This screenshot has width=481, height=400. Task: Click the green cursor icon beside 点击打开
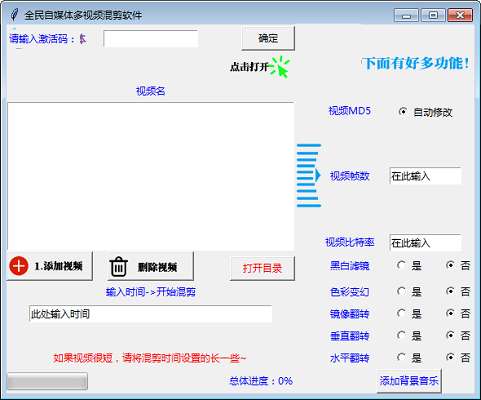(280, 67)
